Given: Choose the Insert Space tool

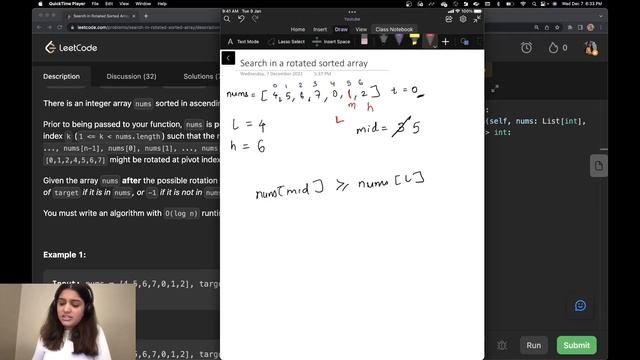Looking at the screenshot, I should click(331, 42).
